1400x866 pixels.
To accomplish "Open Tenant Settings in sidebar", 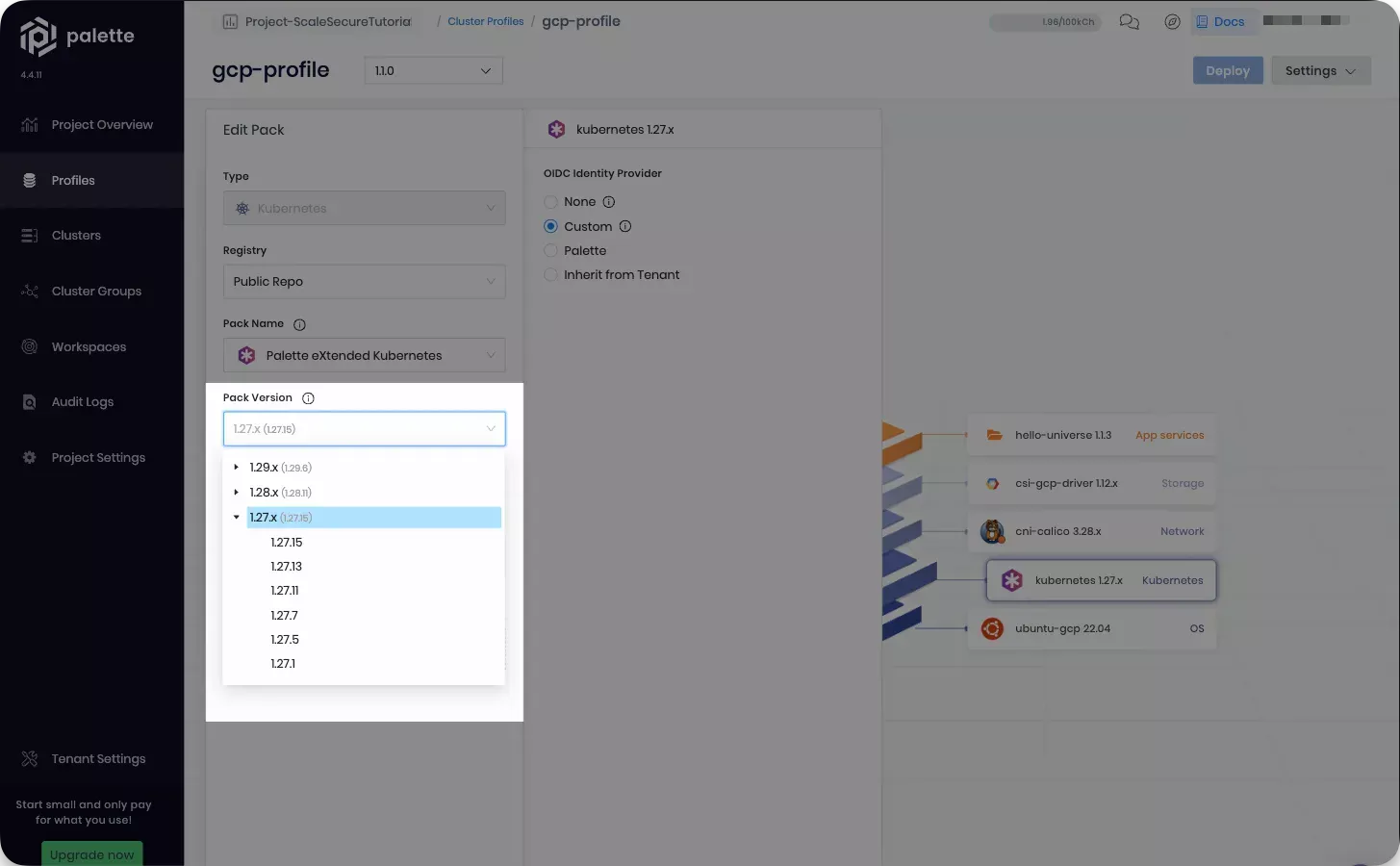I will (91, 759).
